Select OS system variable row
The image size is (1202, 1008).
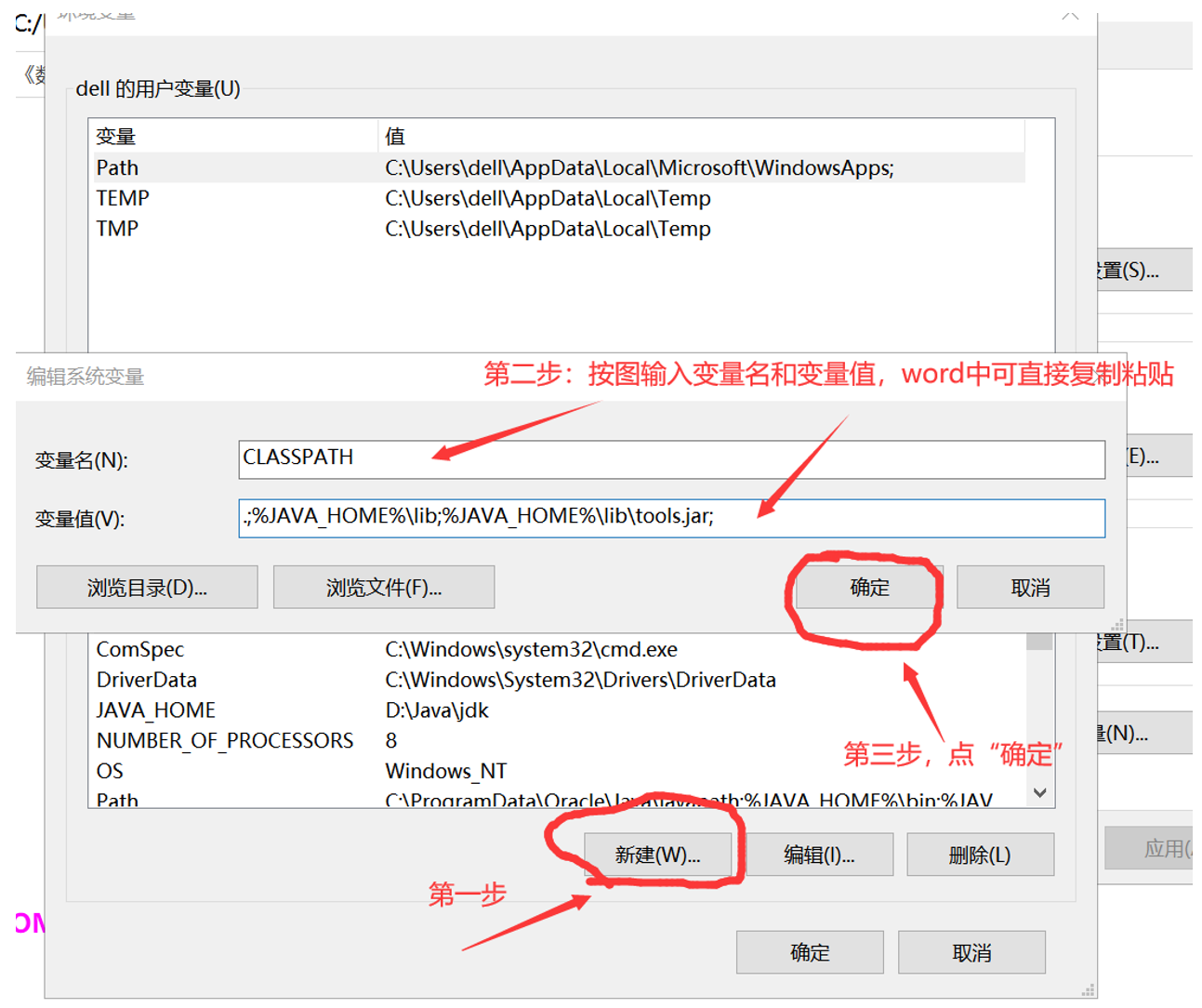click(557, 771)
